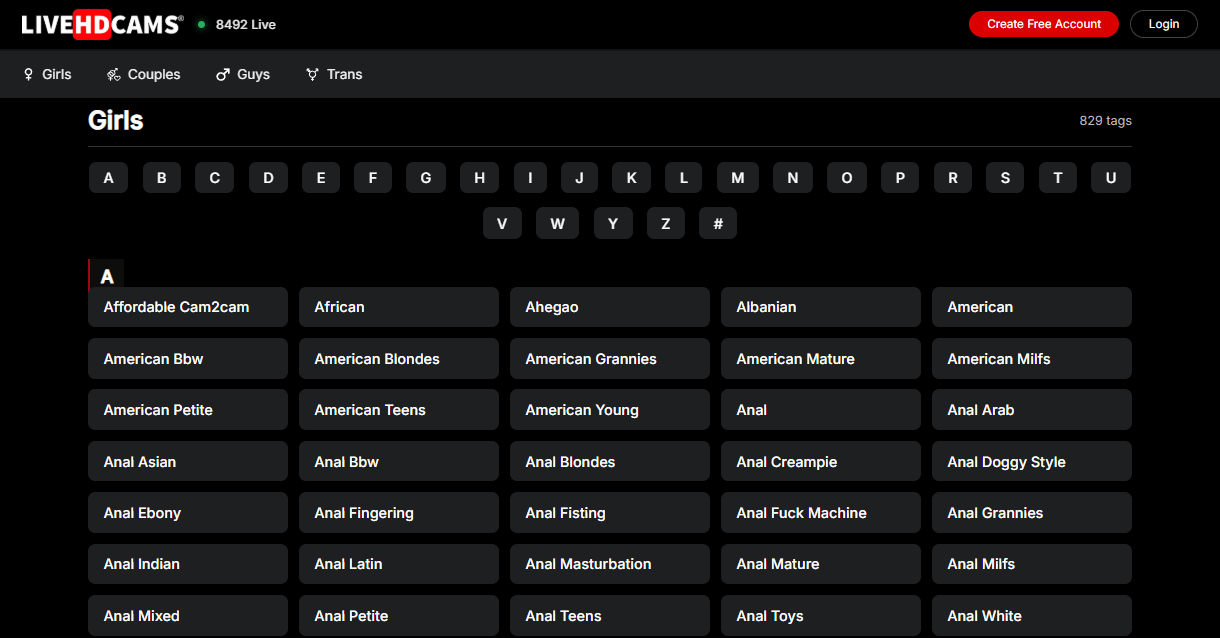The image size is (1220, 638).
Task: Click the letter W filter button
Action: point(557,224)
